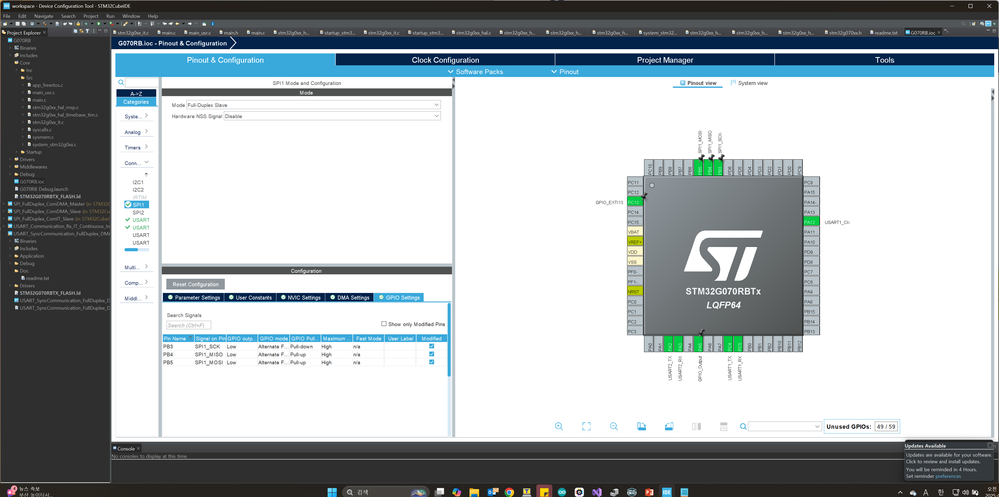Collapse the Connectivity category
The image size is (999, 497).
[136, 163]
